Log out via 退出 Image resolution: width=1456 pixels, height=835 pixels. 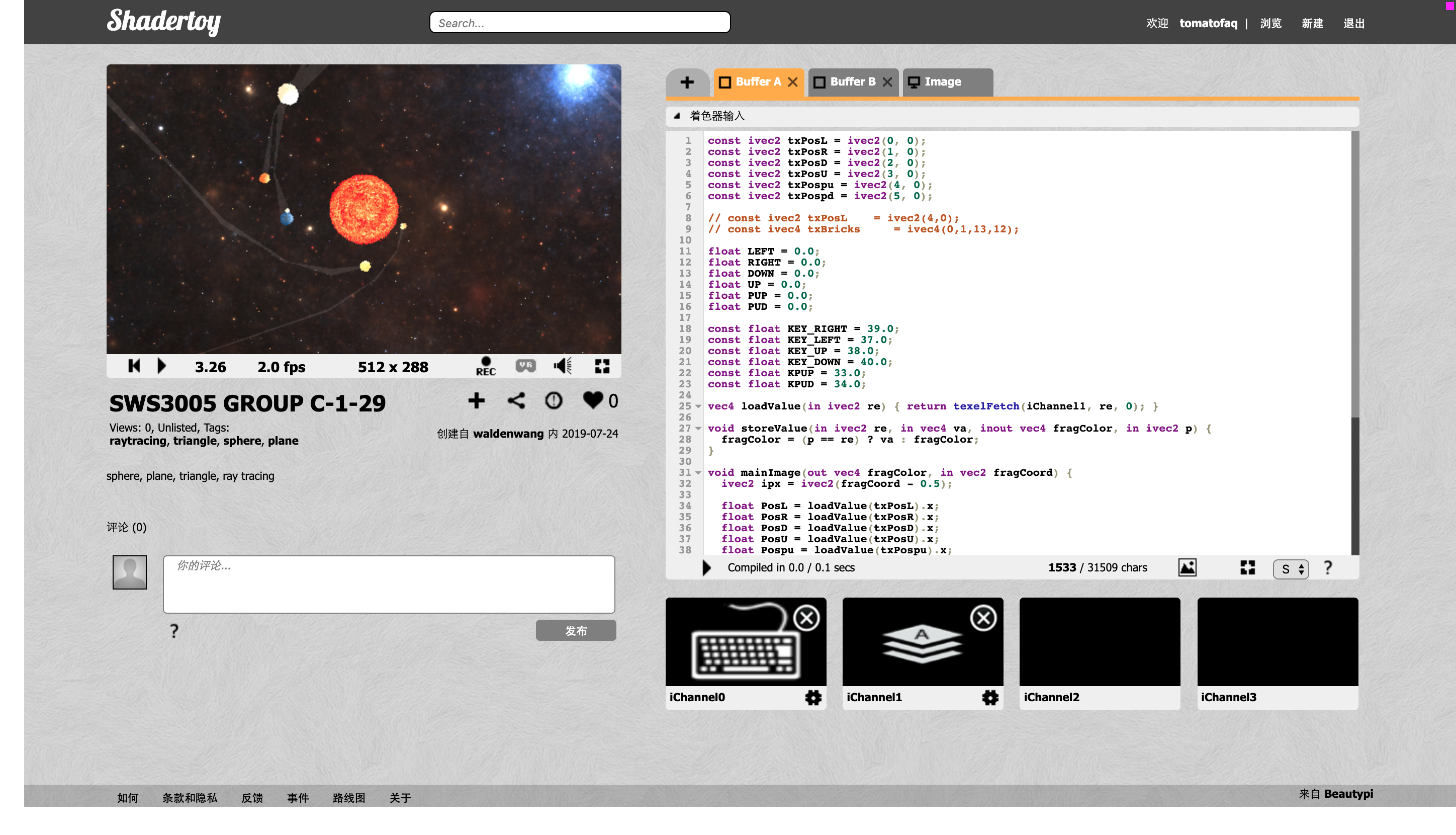1354,24
